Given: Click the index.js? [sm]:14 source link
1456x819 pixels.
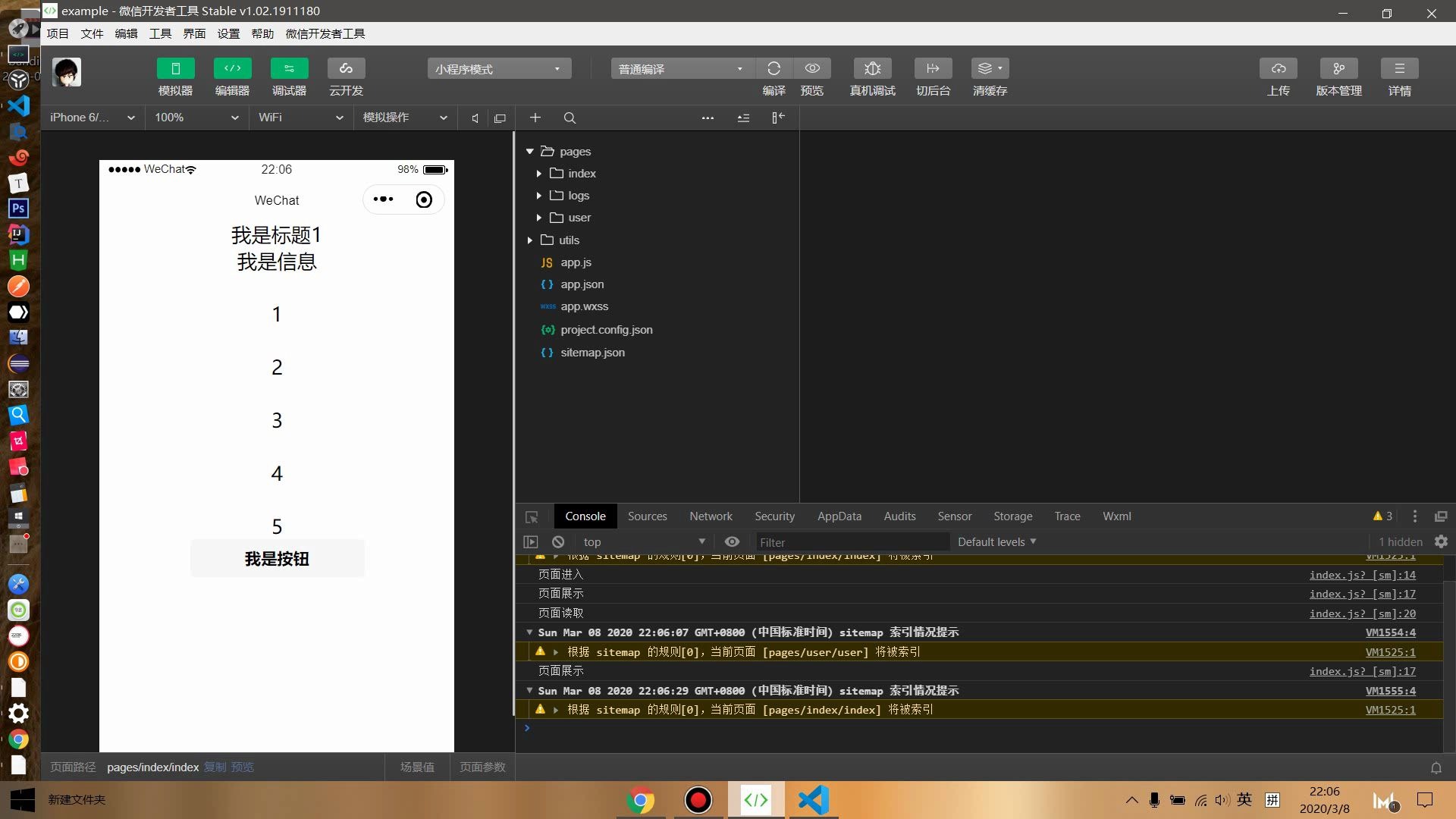Looking at the screenshot, I should click(1362, 575).
